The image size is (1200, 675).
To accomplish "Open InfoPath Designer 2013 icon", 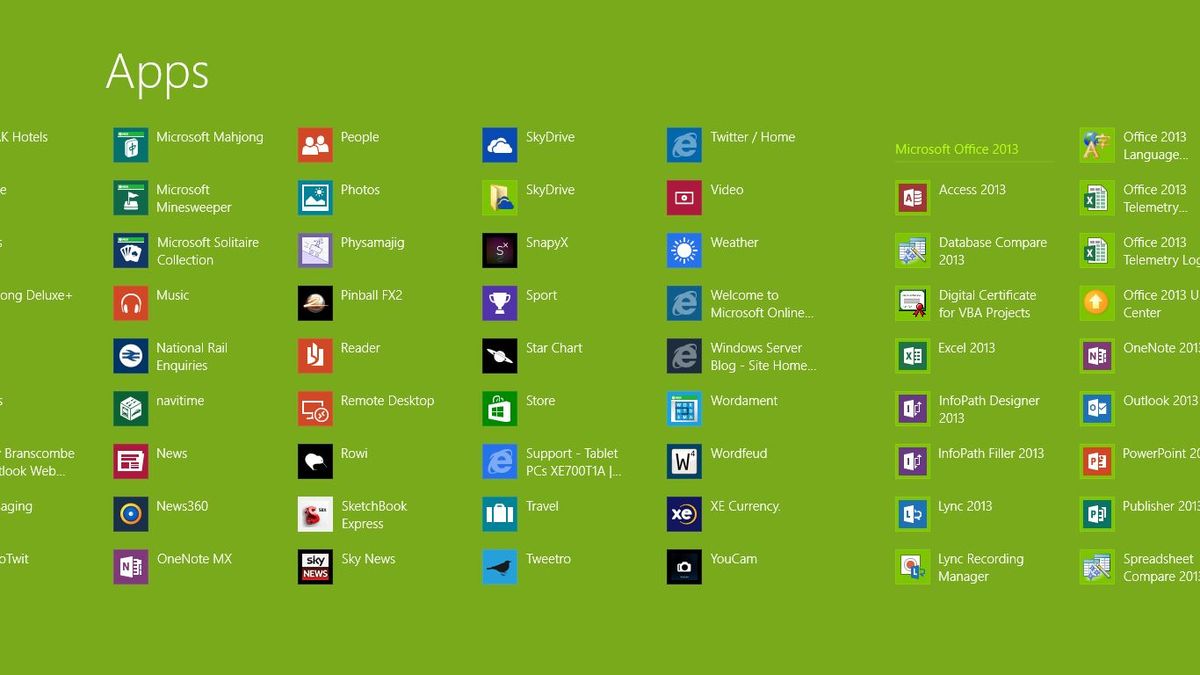I will click(912, 409).
